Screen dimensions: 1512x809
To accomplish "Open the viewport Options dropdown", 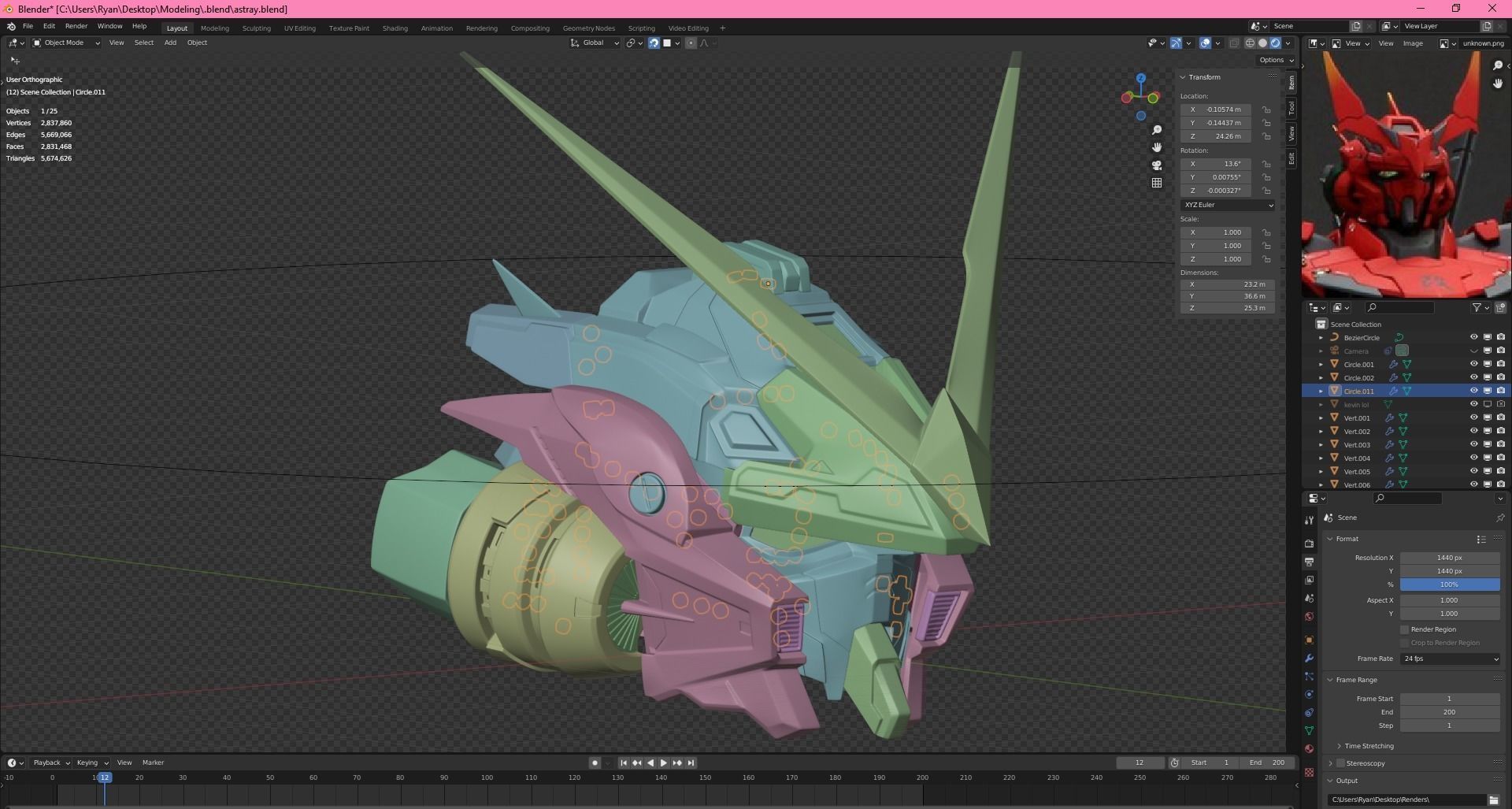I will pyautogui.click(x=1276, y=60).
